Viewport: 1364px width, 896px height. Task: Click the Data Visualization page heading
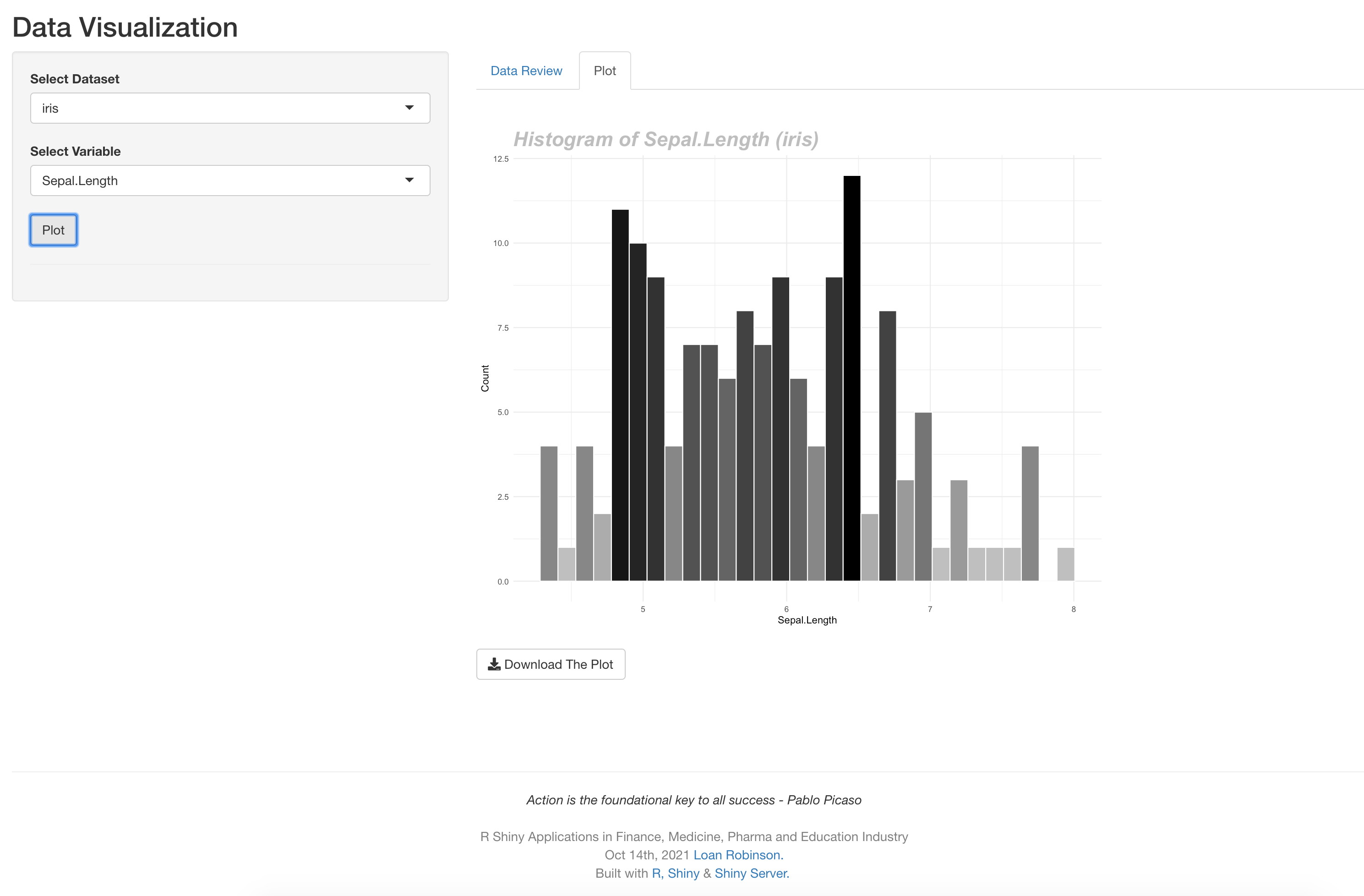125,27
